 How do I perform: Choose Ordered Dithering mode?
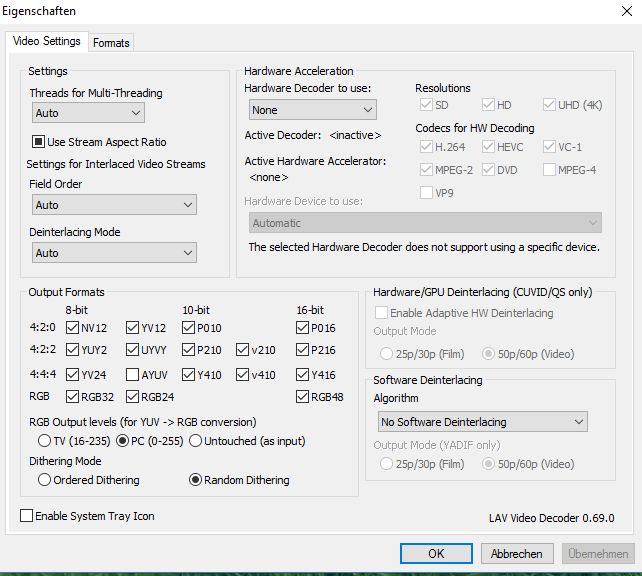[x=44, y=479]
